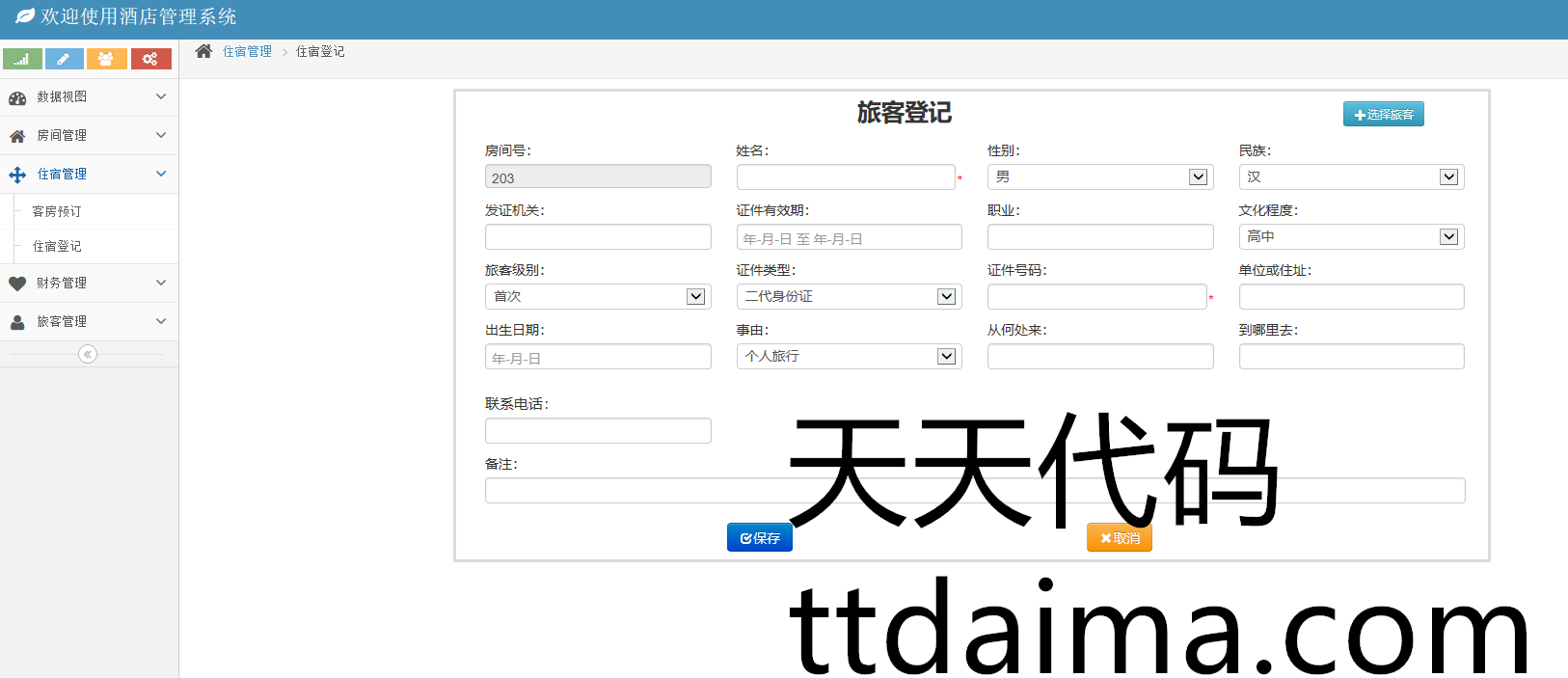The height and width of the screenshot is (678, 1568).
Task: Expand the 房间管理 menu chevron
Action: point(161,135)
